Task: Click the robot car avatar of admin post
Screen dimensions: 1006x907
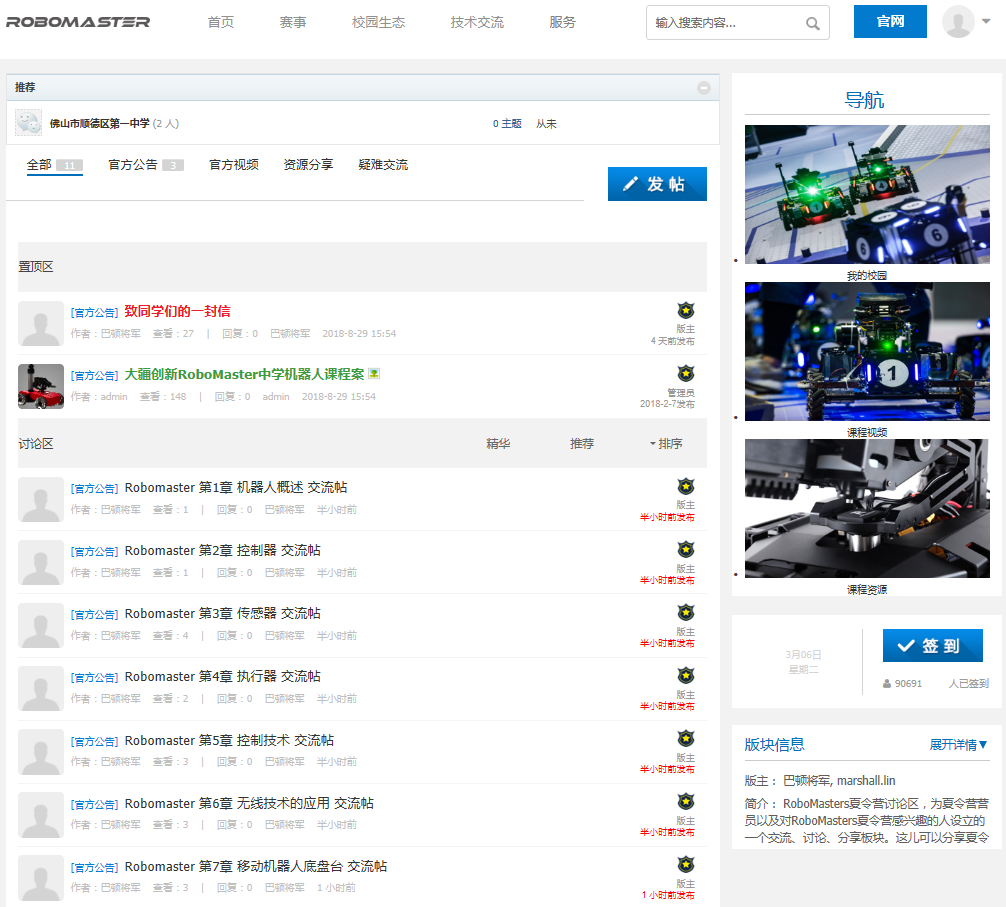Action: pos(40,386)
